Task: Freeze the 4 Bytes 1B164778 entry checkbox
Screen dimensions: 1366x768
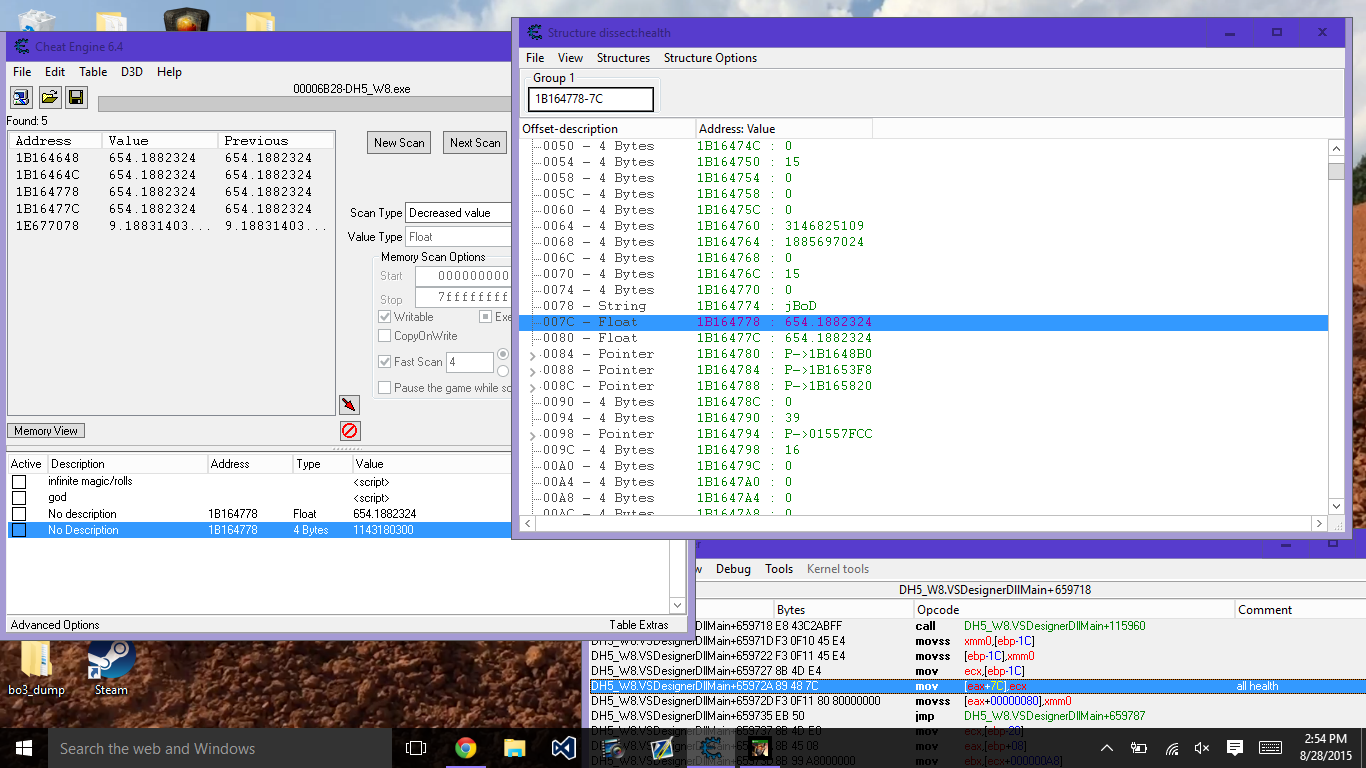Action: coord(19,530)
